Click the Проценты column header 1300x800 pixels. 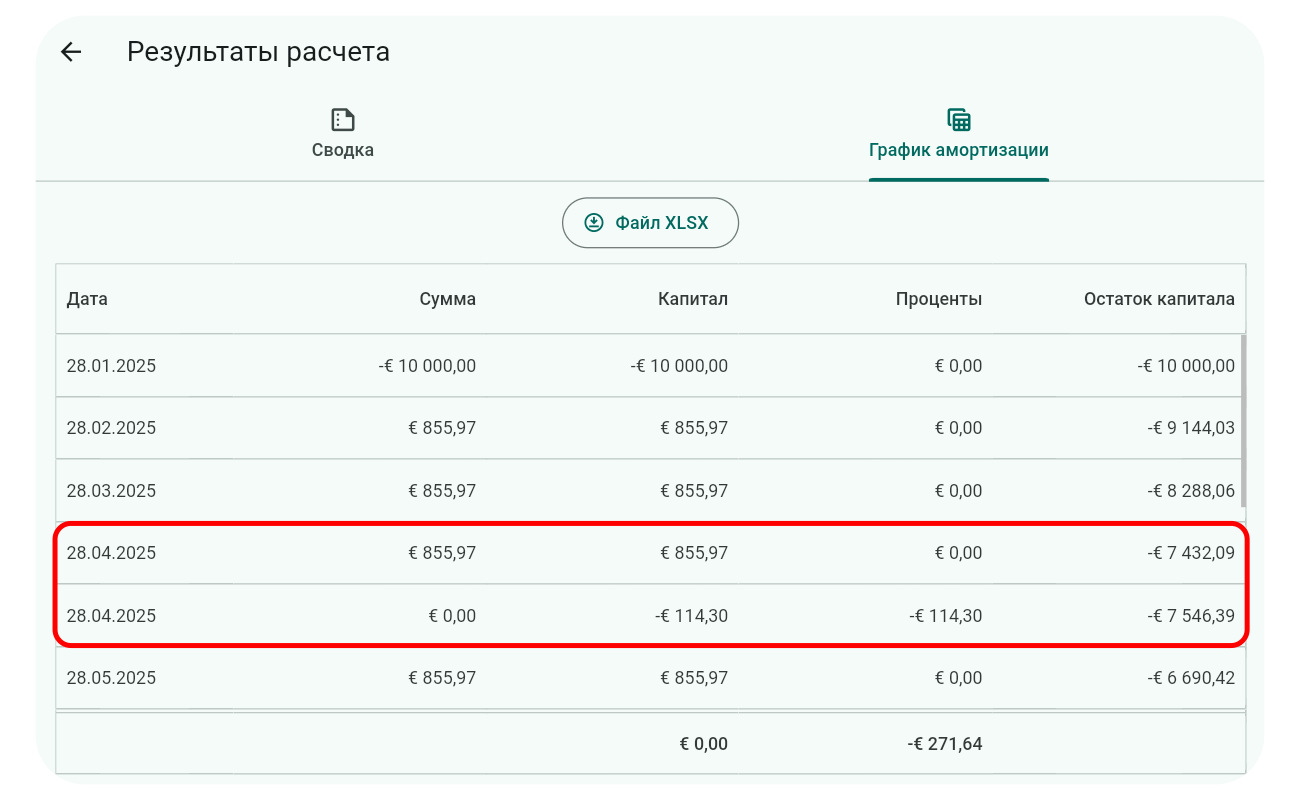coord(939,299)
